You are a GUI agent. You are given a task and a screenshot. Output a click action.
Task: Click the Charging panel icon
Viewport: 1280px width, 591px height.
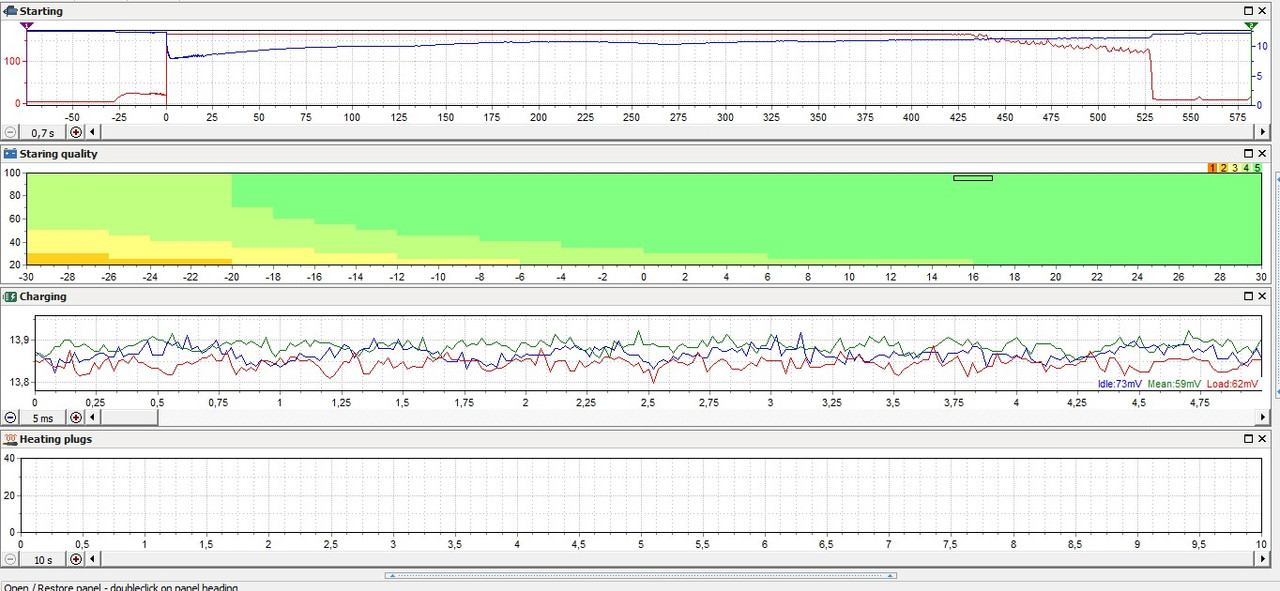10,296
